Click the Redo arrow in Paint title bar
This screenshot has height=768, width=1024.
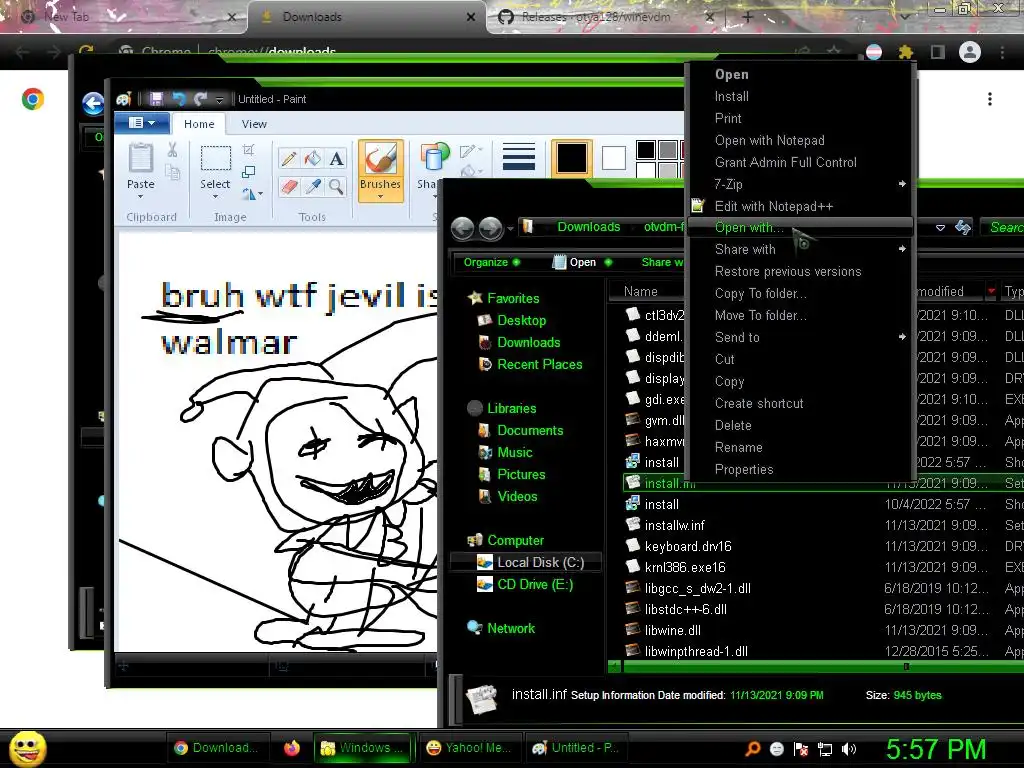pyautogui.click(x=200, y=99)
